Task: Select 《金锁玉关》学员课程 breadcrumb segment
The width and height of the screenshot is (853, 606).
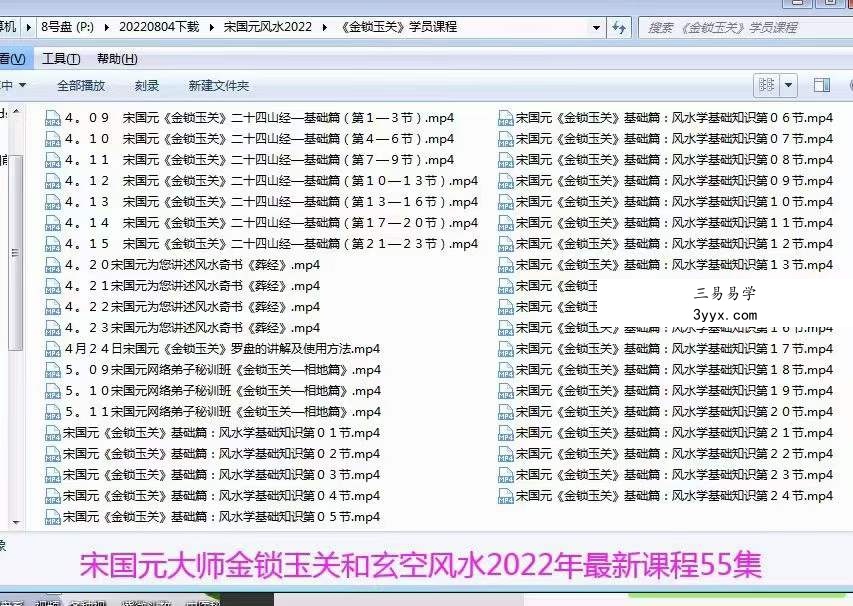Action: point(398,27)
